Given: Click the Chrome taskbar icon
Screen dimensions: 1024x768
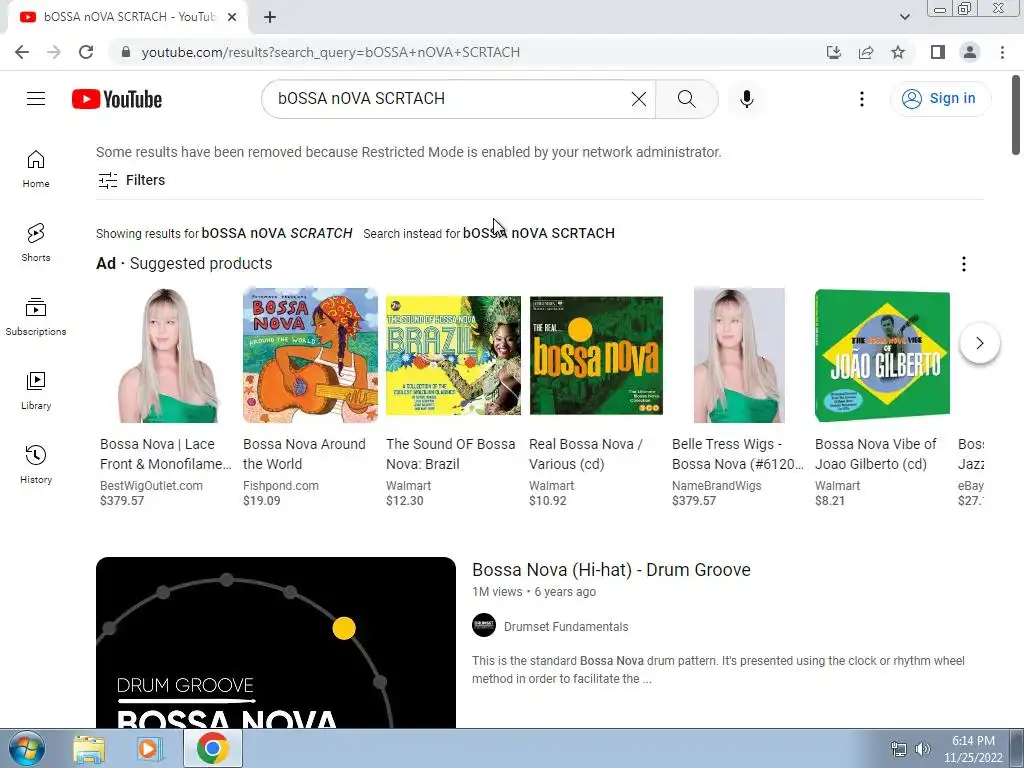Looking at the screenshot, I should (x=212, y=748).
